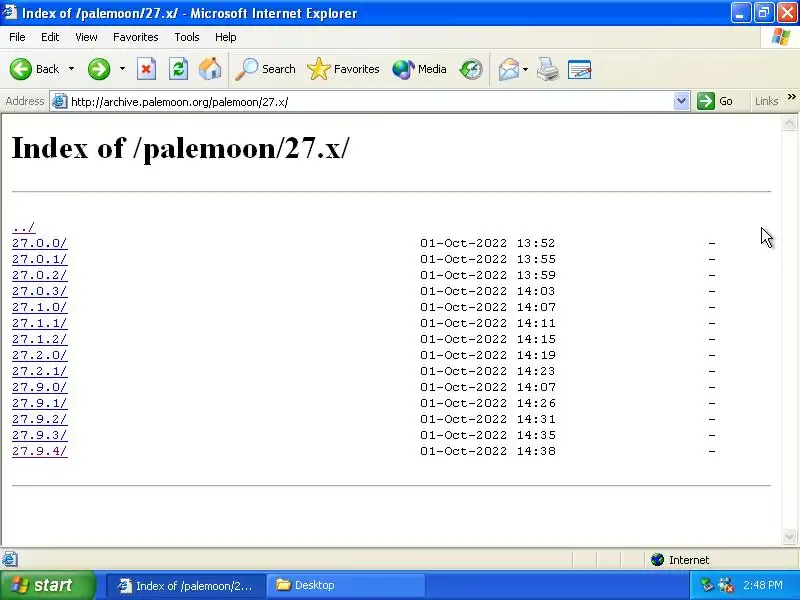Open the 27.9.3/ folder link

tap(40, 435)
